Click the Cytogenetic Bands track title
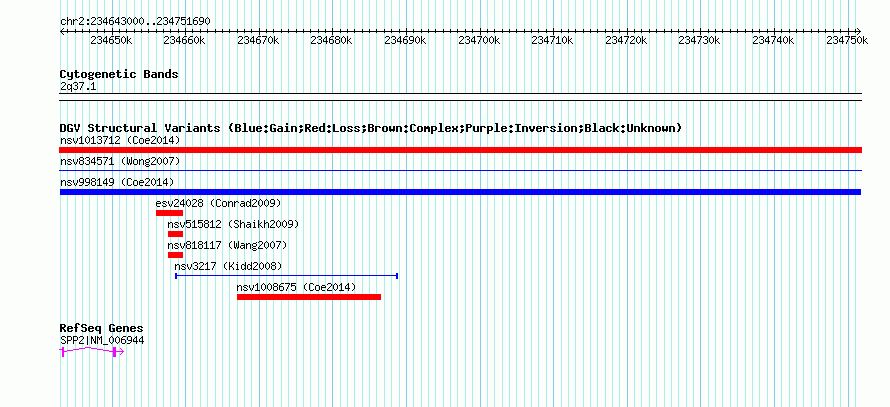This screenshot has height=407, width=890. click(119, 74)
